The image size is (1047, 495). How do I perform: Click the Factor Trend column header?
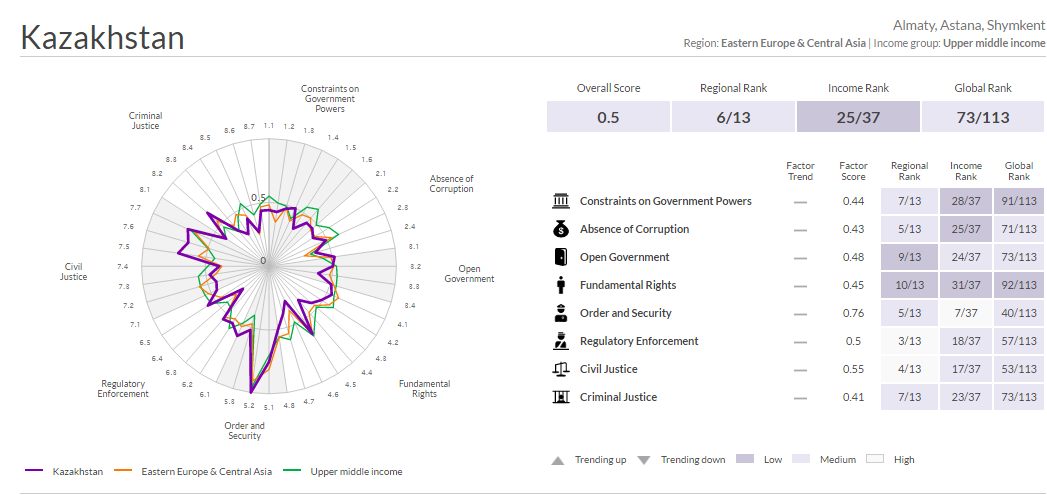pos(800,171)
